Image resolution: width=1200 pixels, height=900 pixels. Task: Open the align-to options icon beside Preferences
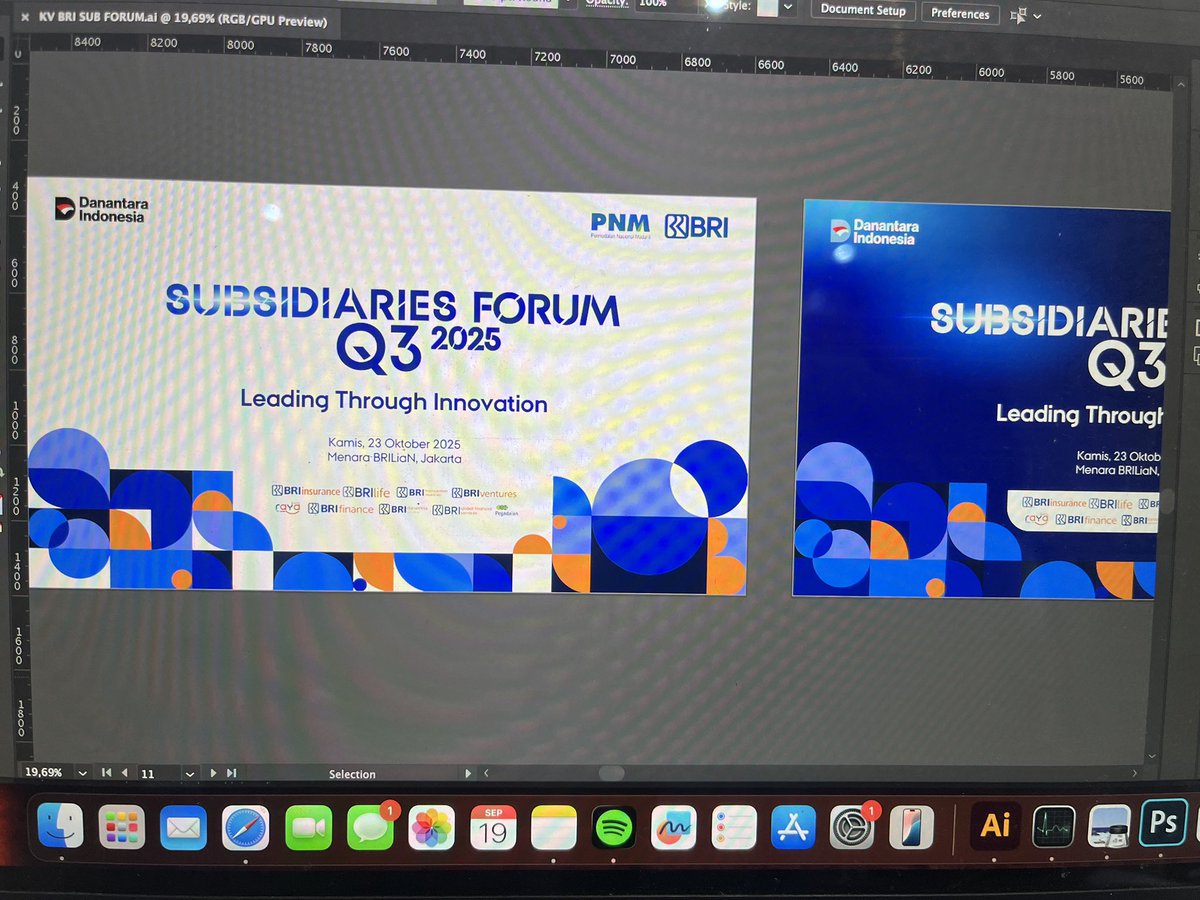pos(1019,15)
